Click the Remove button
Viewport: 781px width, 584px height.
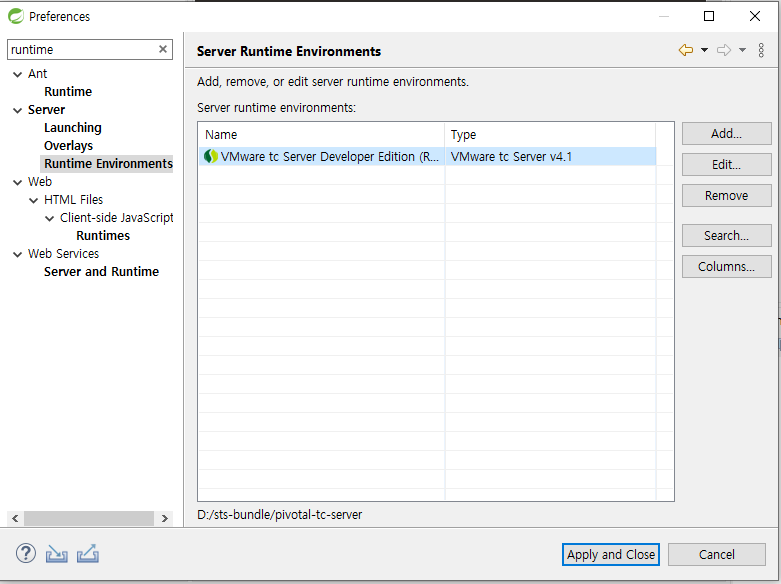coord(726,195)
